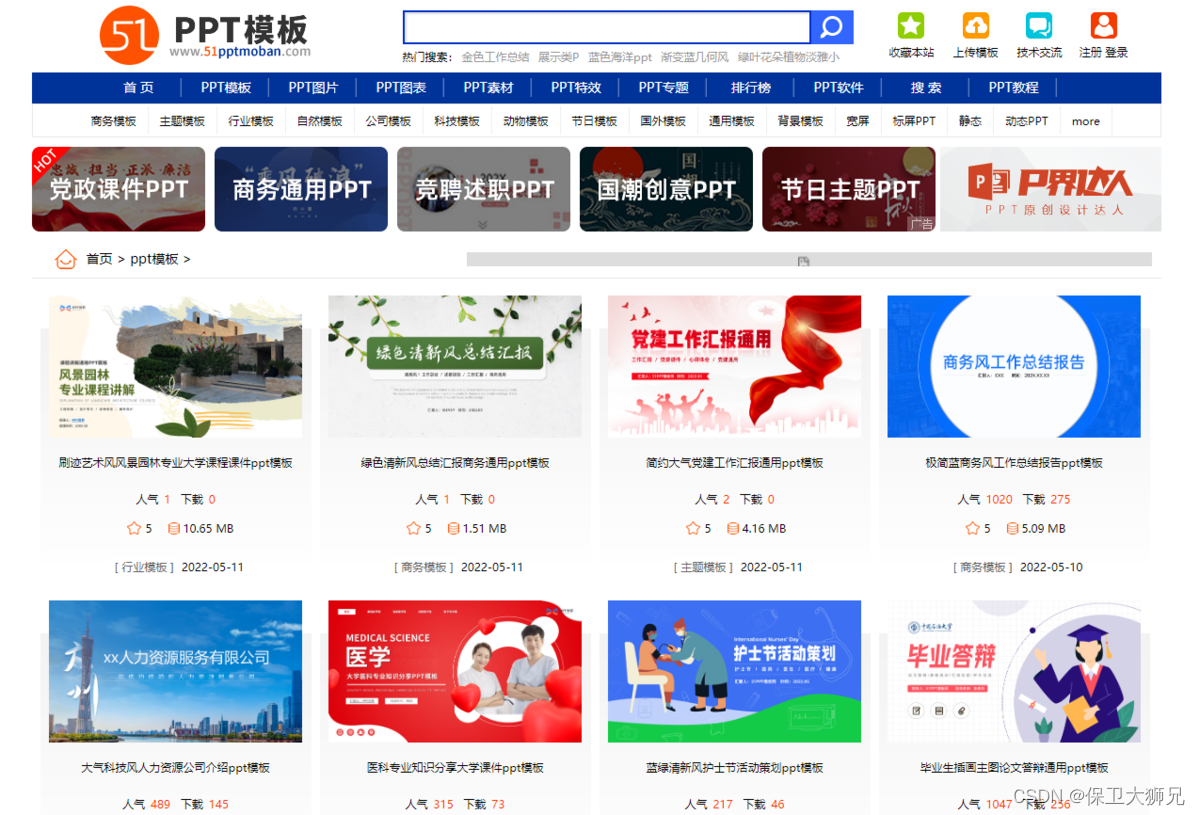This screenshot has height=815, width=1200.
Task: Select 商务模板 category
Action: coord(113,121)
